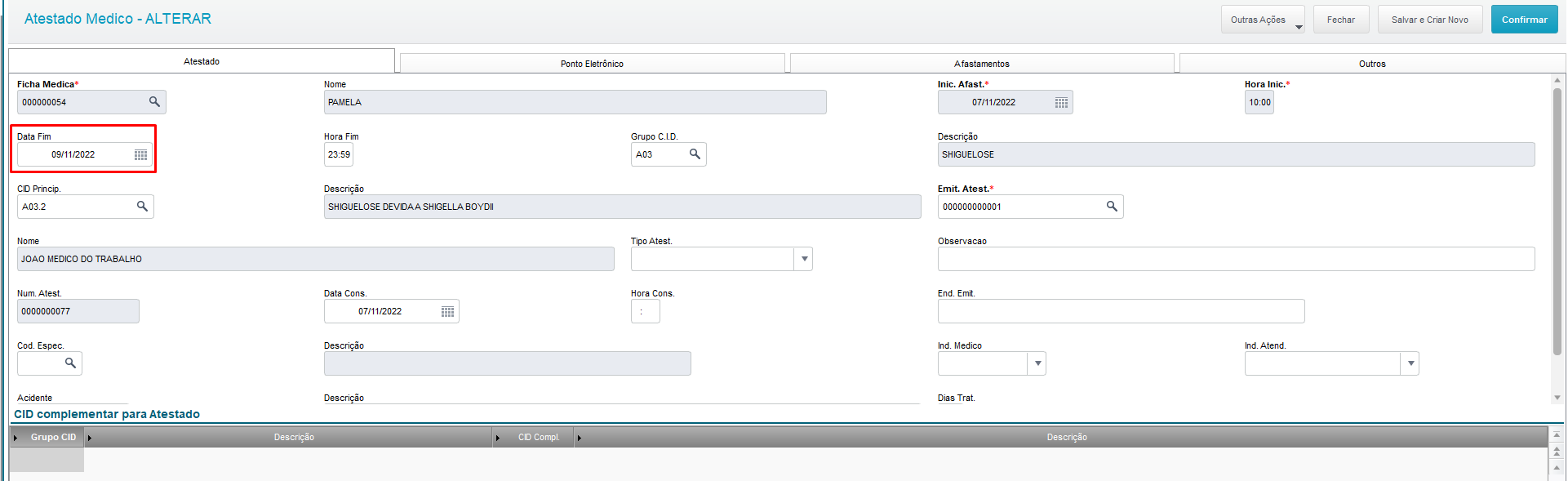Viewport: 1568px width, 481px height.
Task: Click the Observacao input field
Action: click(x=1236, y=259)
